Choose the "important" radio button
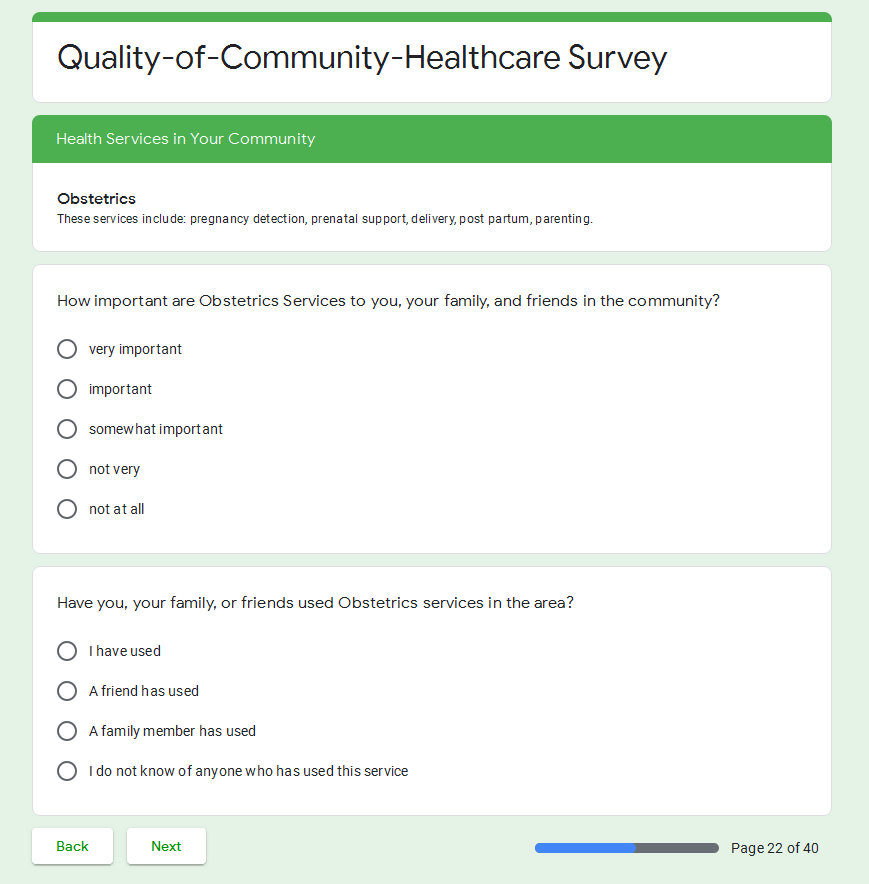 point(67,389)
